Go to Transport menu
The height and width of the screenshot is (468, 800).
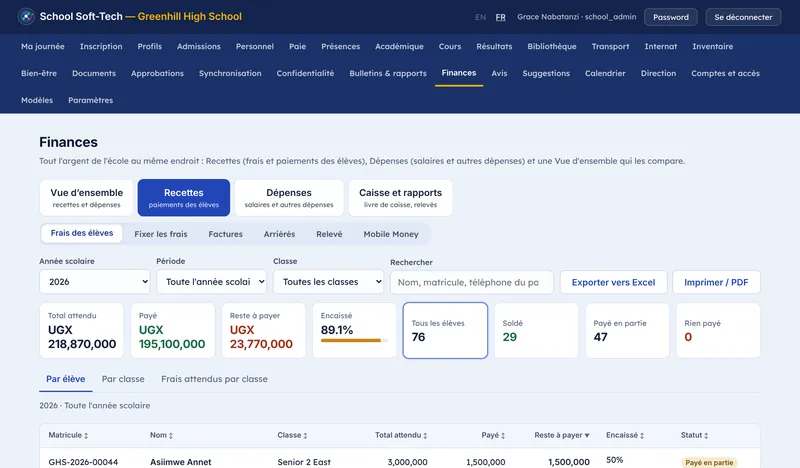tap(610, 46)
